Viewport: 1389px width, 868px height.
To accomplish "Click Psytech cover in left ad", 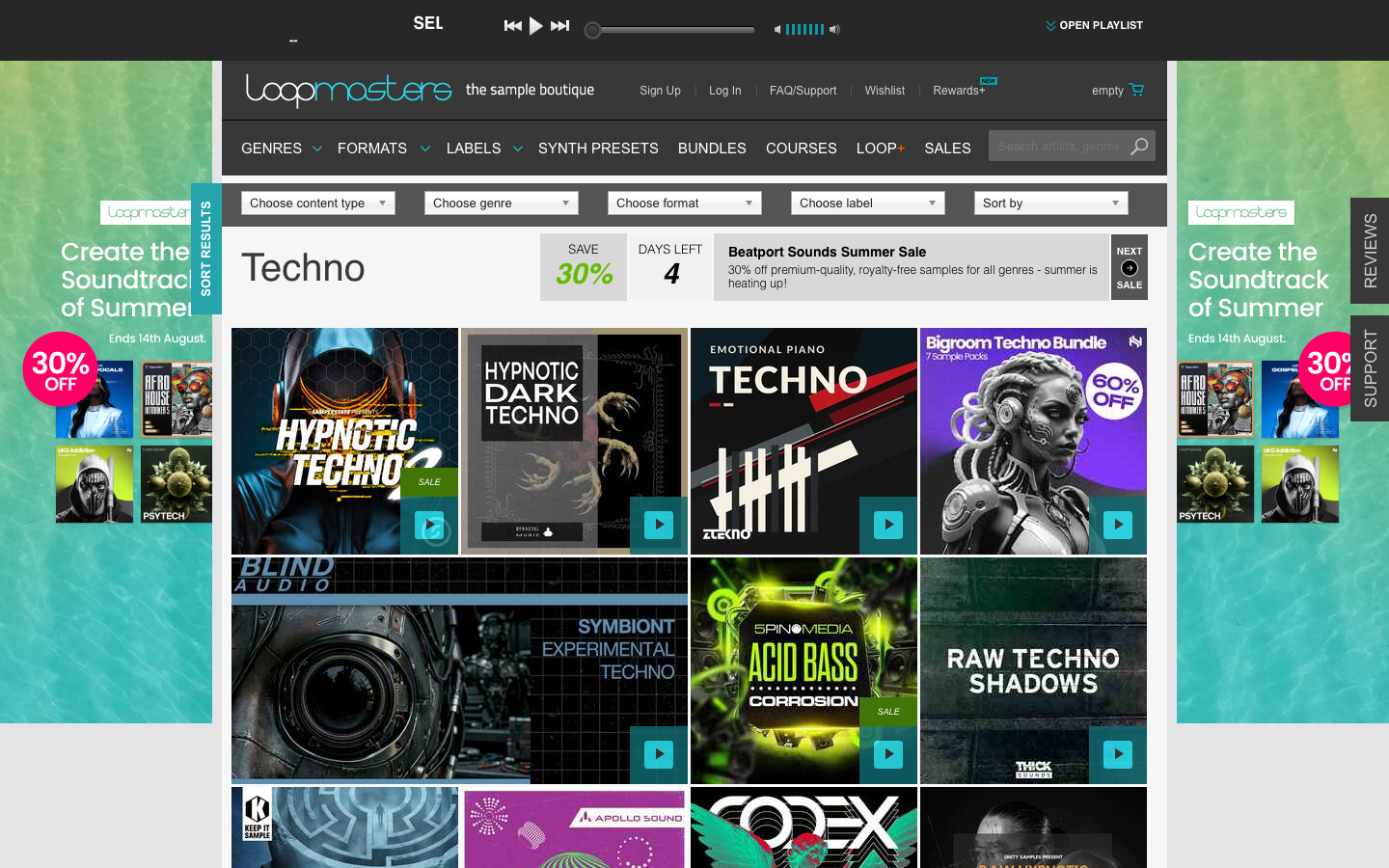I will pyautogui.click(x=177, y=483).
